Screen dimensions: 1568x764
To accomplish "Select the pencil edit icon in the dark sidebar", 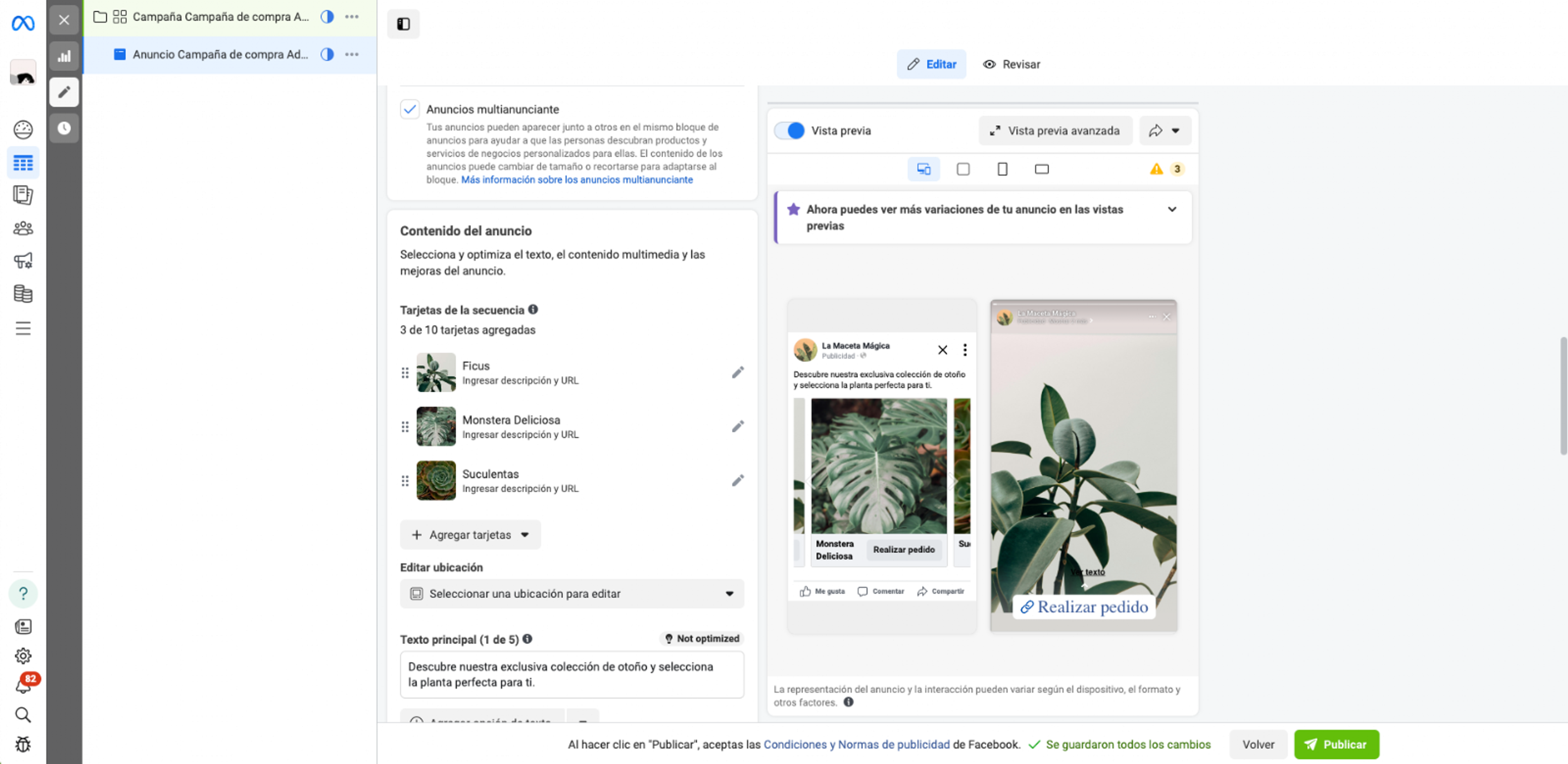I will 64,92.
